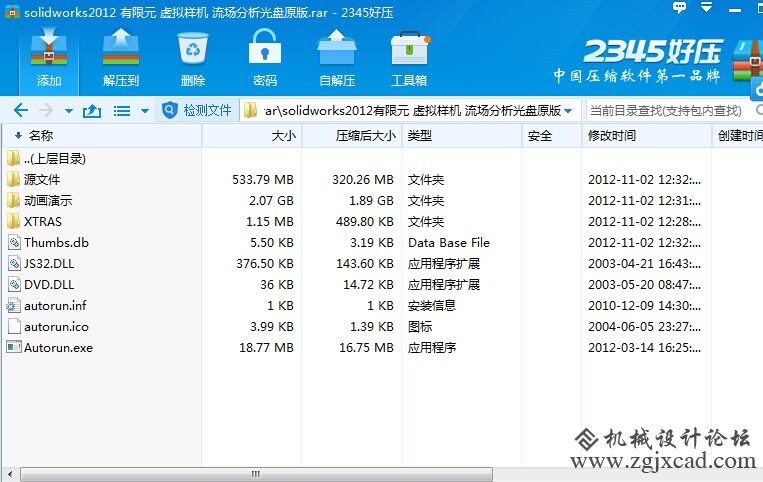The height and width of the screenshot is (482, 763).
Task: Select the ..(上层目录) parent folder row
Action: (x=55, y=159)
